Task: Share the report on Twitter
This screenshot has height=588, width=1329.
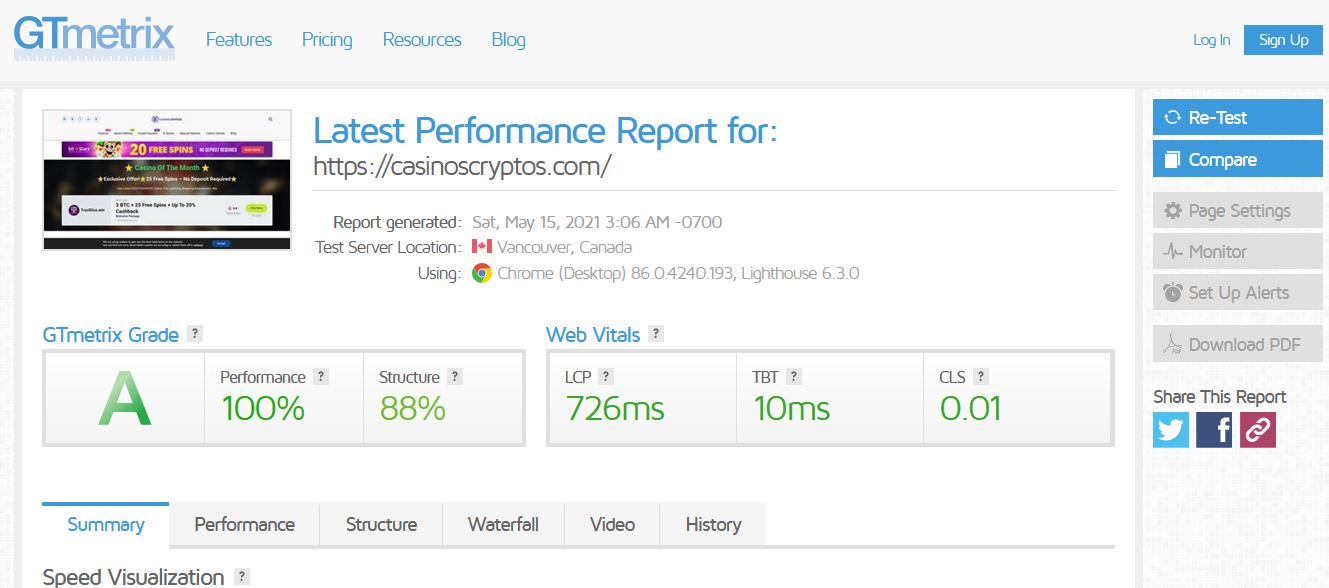Action: (1171, 430)
